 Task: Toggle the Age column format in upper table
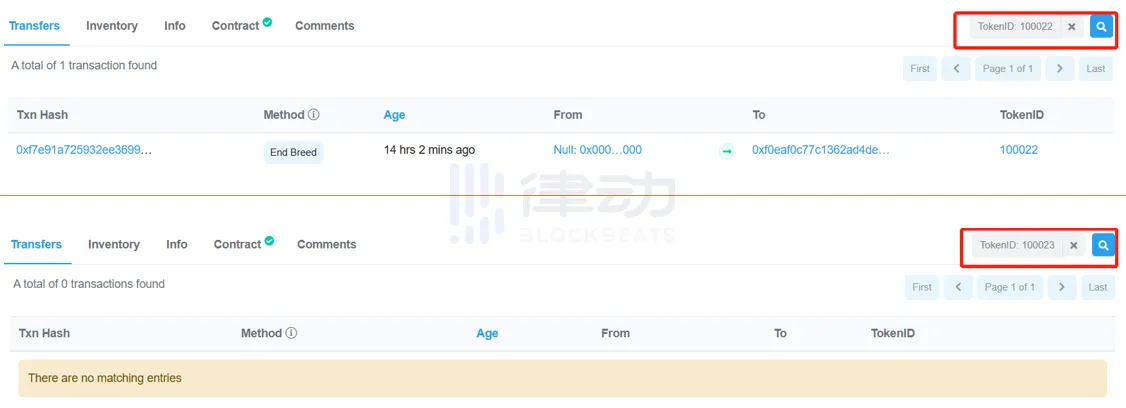tap(394, 115)
